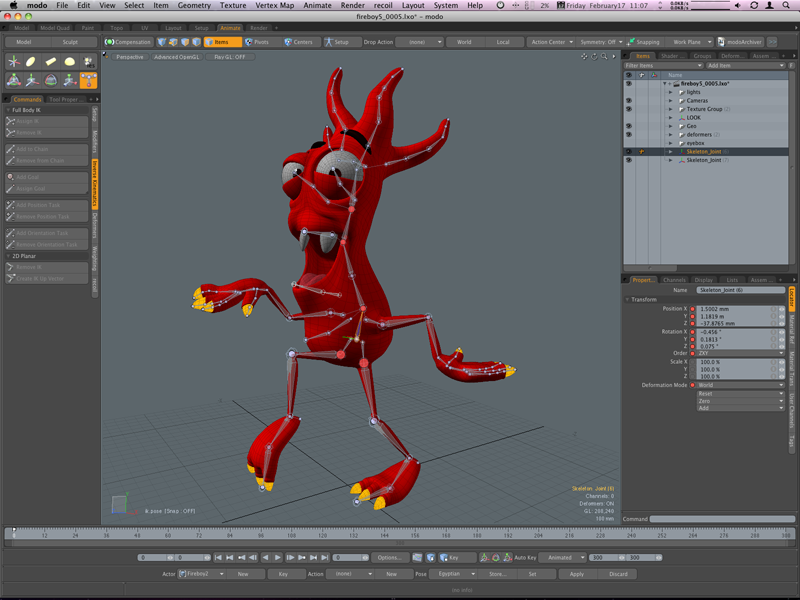Click the Store pose button
This screenshot has width=800, height=600.
(497, 574)
